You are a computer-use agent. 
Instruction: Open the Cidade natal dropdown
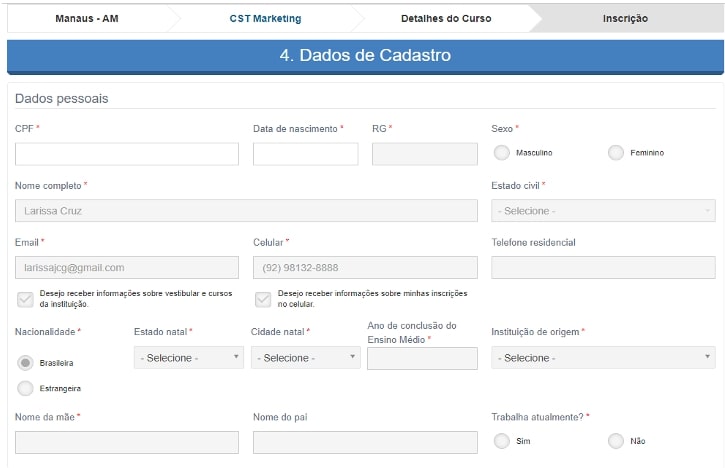pyautogui.click(x=306, y=357)
